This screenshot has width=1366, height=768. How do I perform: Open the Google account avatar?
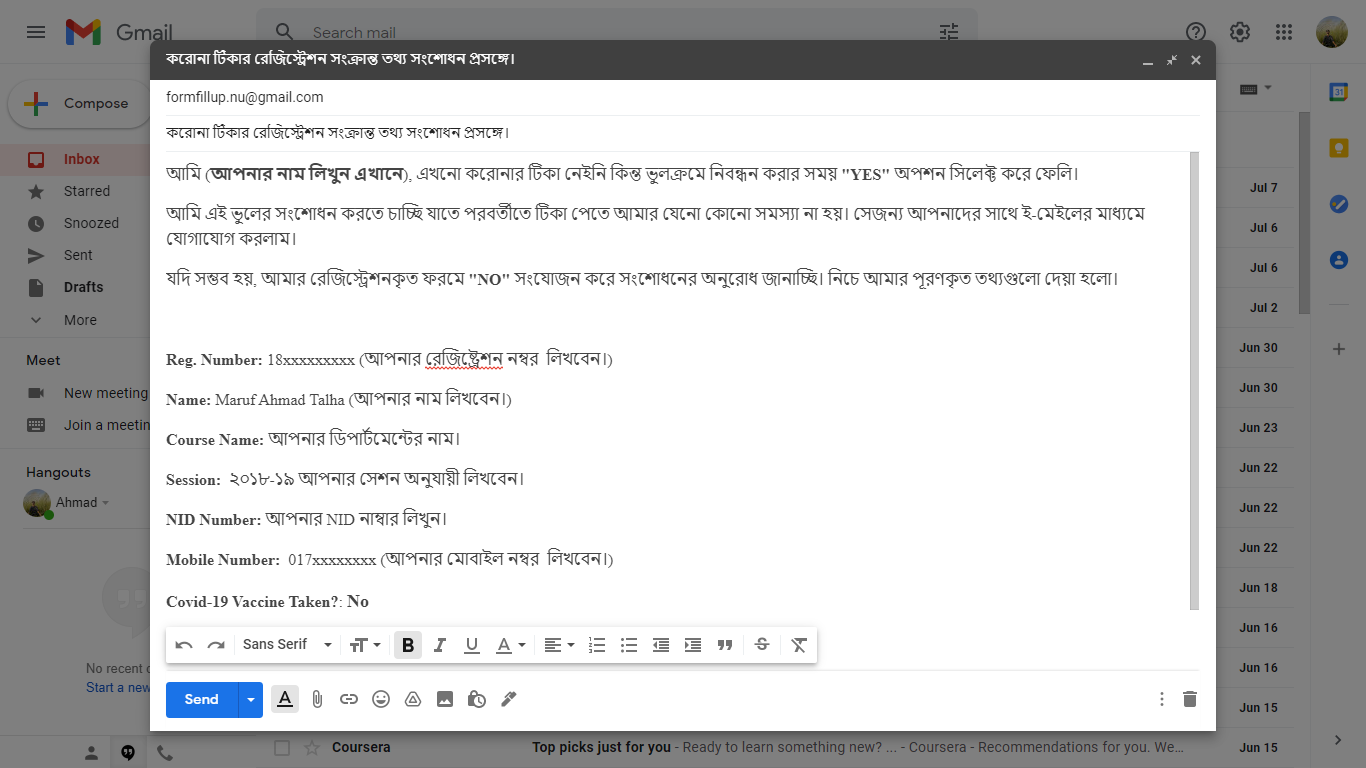(1332, 32)
